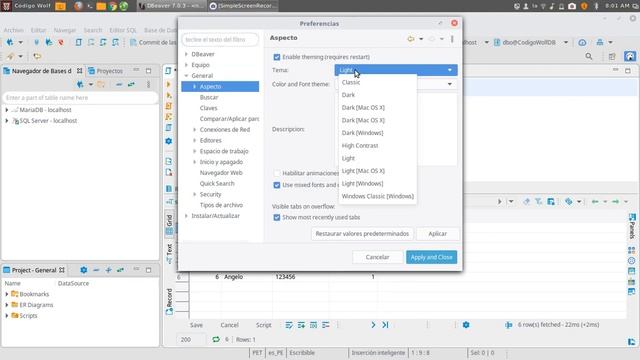Click the gear icon in SQL editor sidebar
This screenshot has height=360, width=640.
point(169,141)
